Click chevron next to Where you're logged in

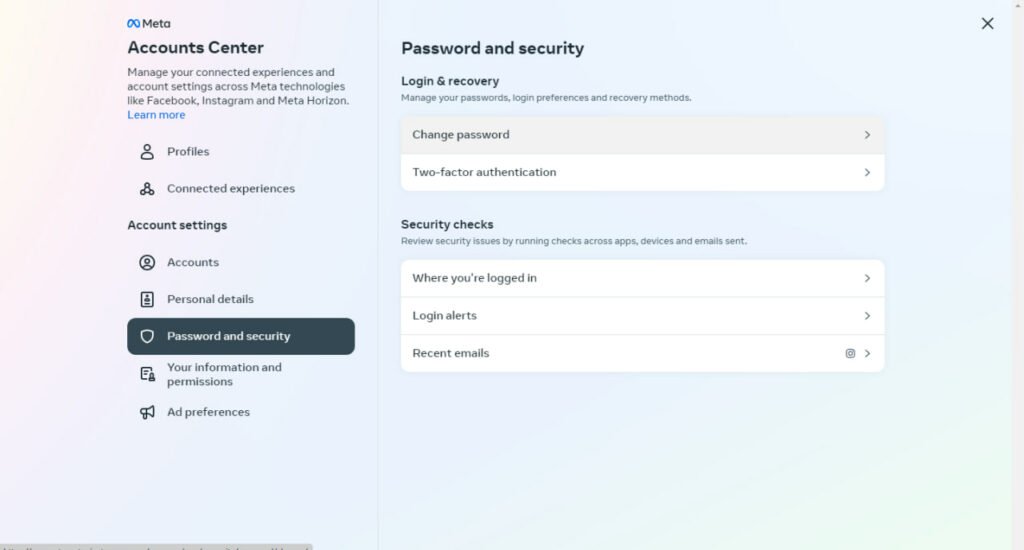(867, 278)
